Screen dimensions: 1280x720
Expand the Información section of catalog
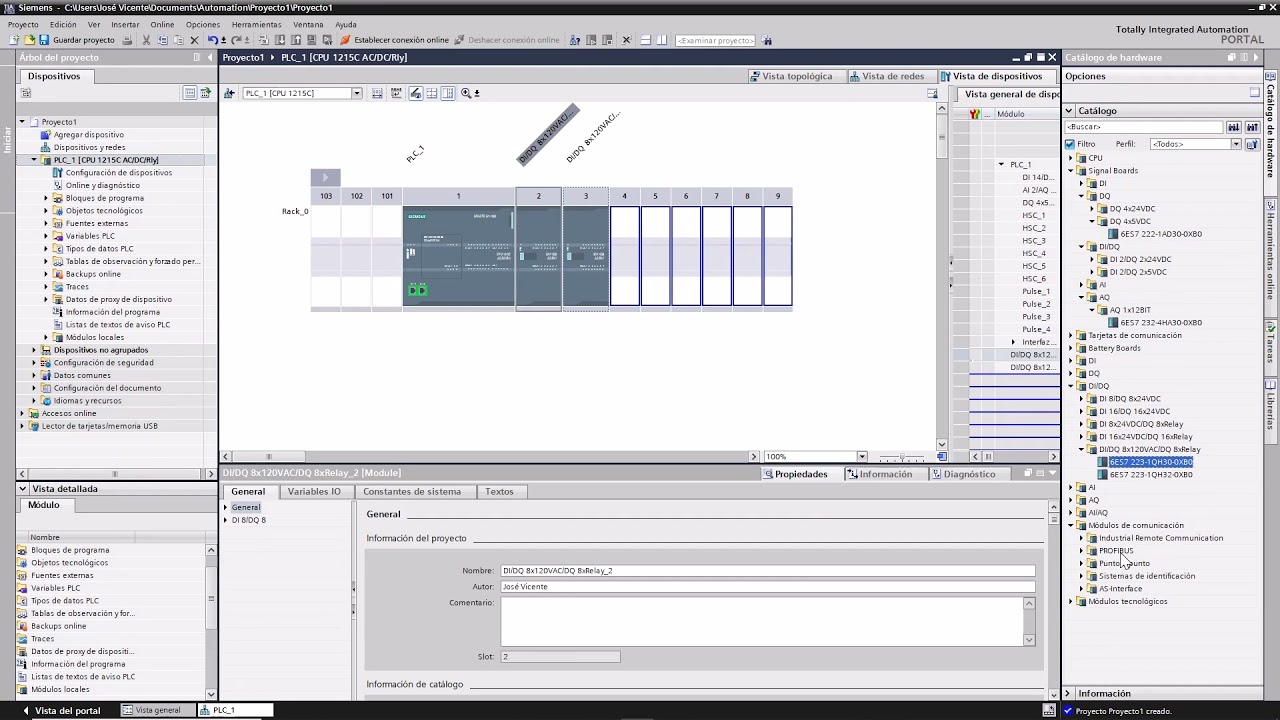[1068, 693]
